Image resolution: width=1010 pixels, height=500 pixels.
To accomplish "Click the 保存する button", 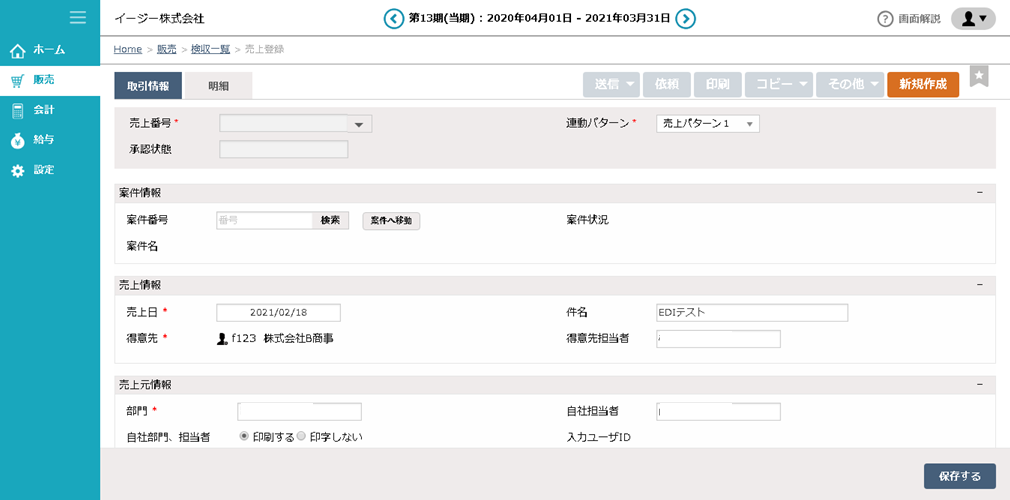I will [x=959, y=476].
